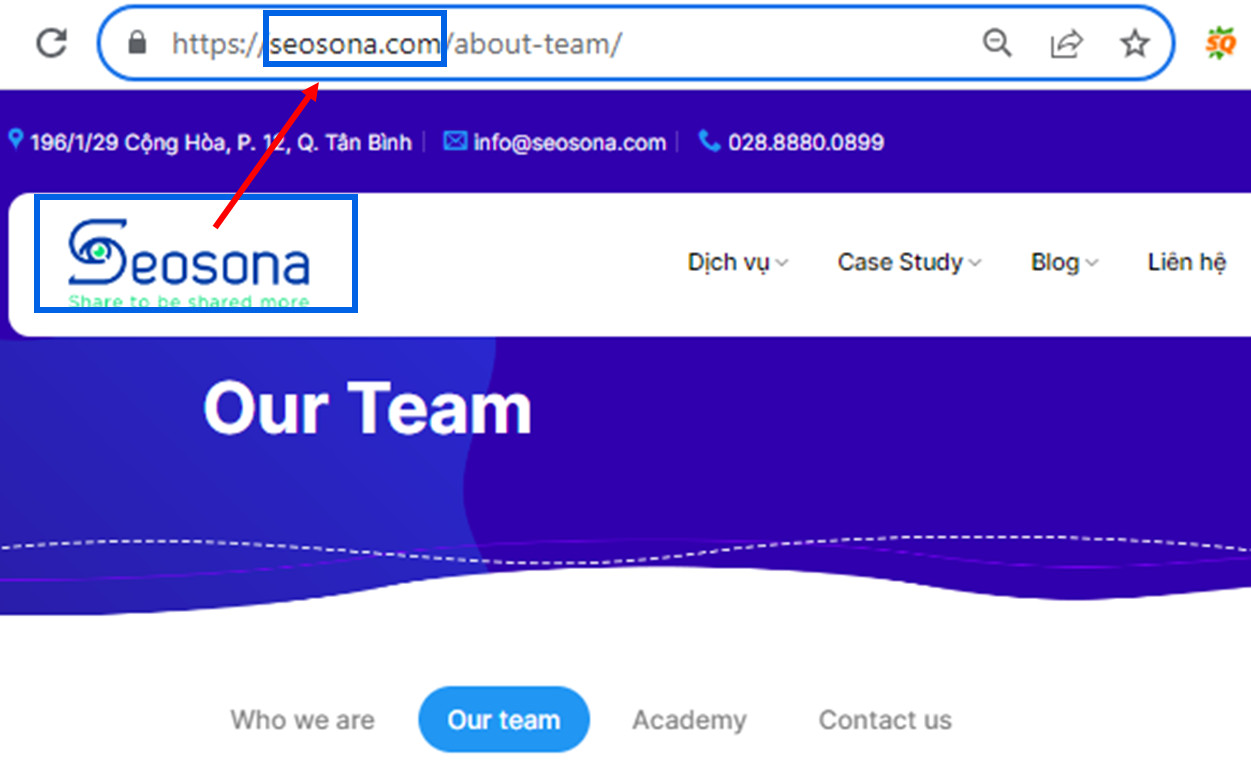
Task: Open the zoom magnifier icon in address bar
Action: click(997, 43)
